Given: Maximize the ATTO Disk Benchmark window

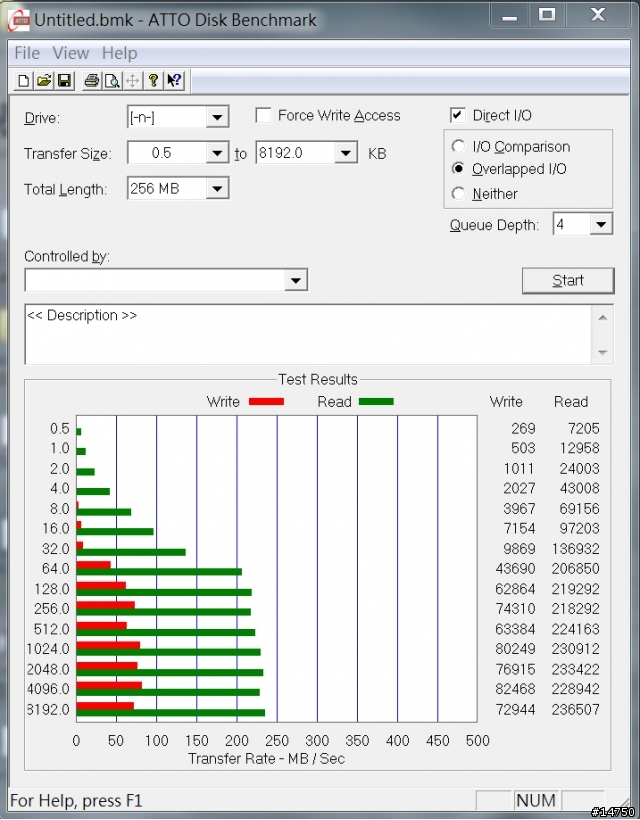Looking at the screenshot, I should (547, 16).
